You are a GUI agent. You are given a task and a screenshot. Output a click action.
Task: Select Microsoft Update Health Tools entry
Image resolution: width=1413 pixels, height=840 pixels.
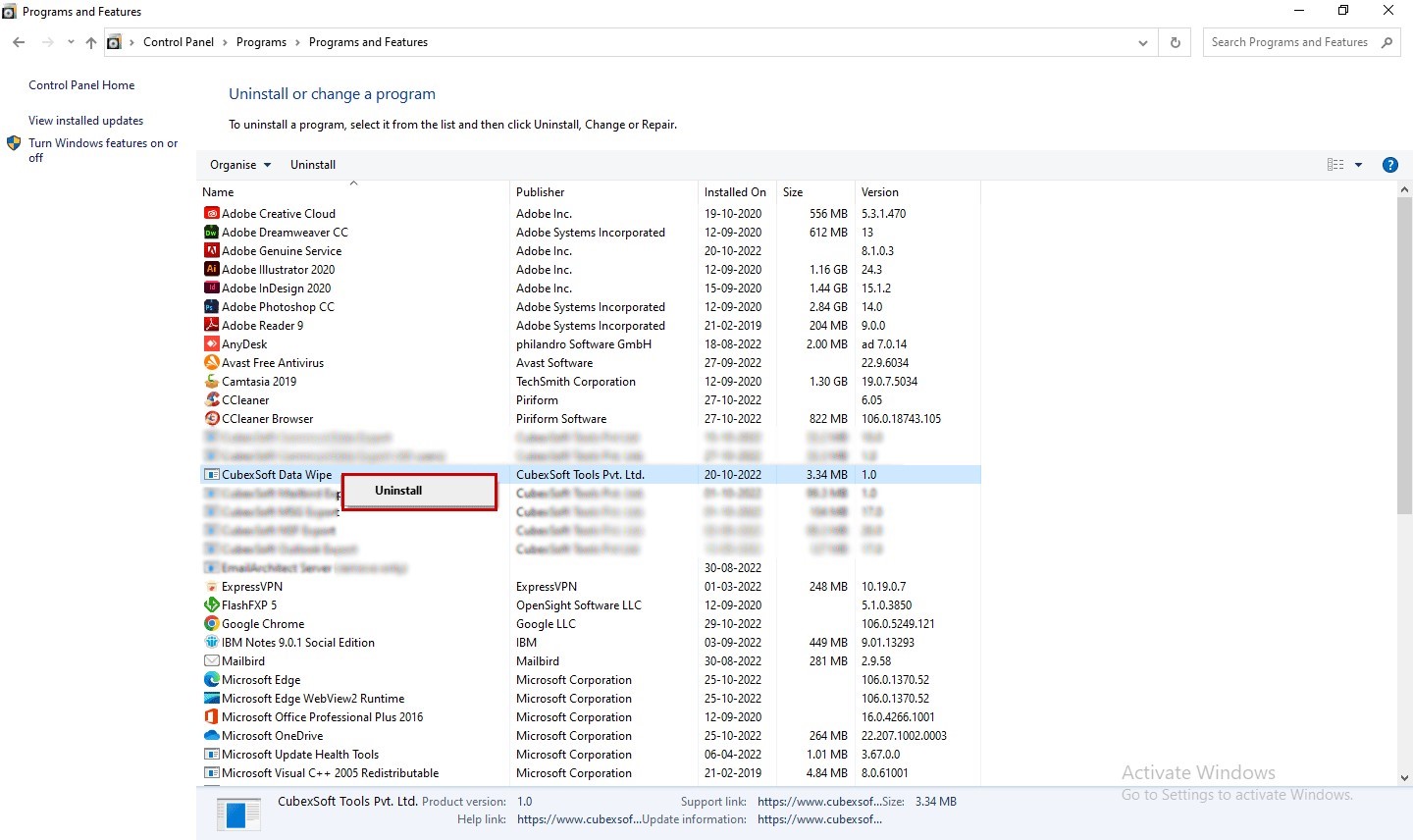[x=300, y=754]
